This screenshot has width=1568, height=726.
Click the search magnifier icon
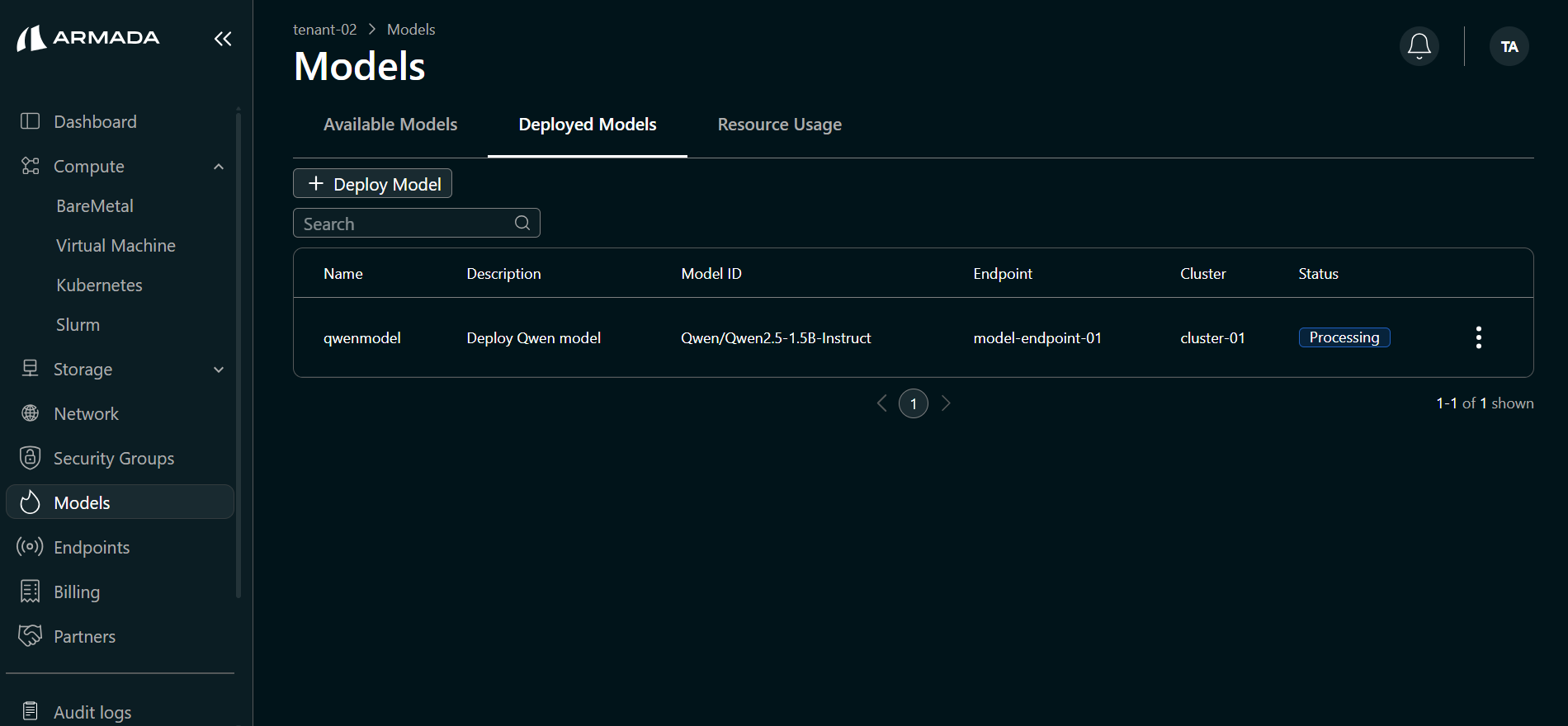522,223
